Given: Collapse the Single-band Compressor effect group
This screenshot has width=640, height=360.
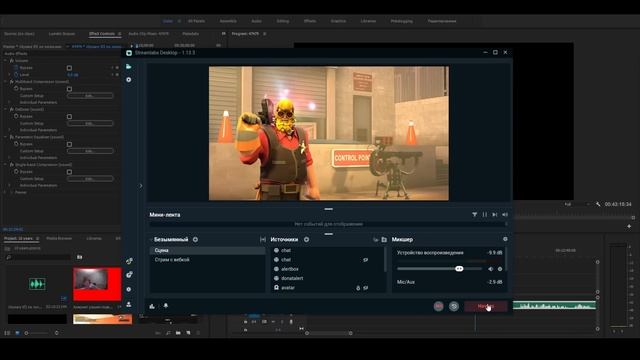Looking at the screenshot, I should point(6,164).
